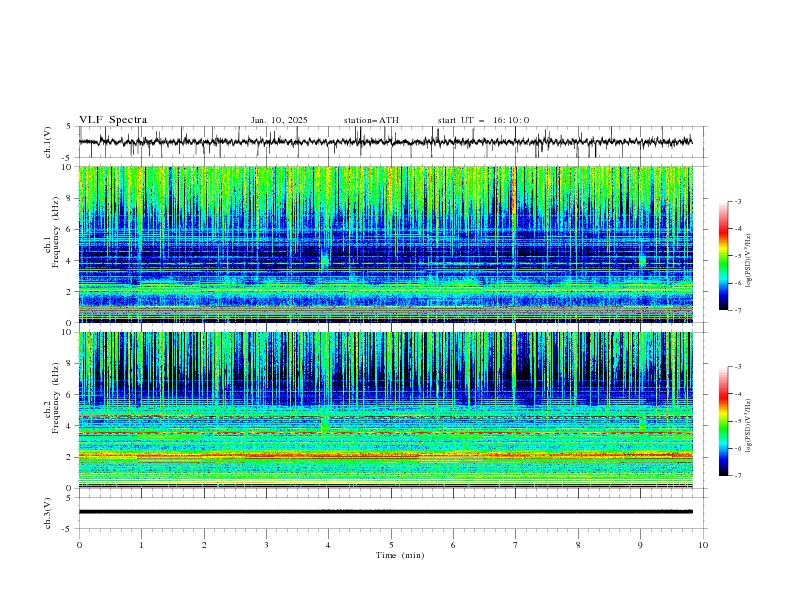
Task: Select the "Jan. 10, 2025" date text
Action: tap(279, 120)
